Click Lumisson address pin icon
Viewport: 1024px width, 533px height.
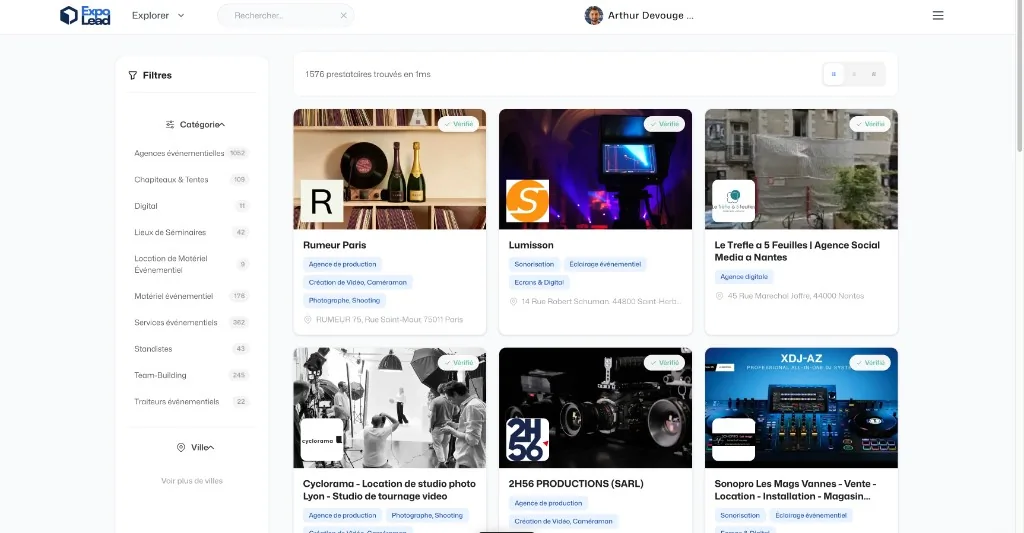[513, 302]
